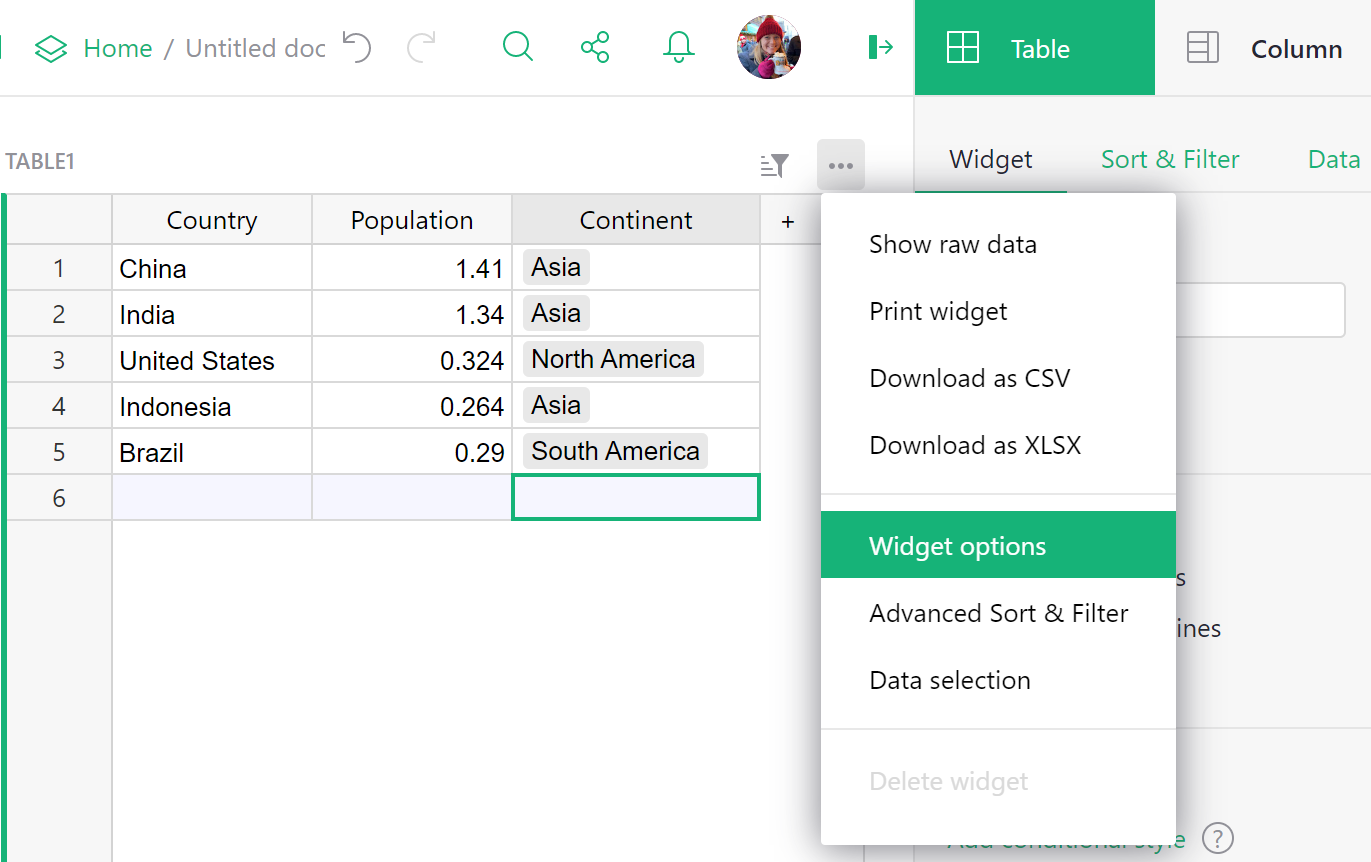Collapse the right panel with the arrow icon
Viewport: 1371px width, 862px height.
881,47
